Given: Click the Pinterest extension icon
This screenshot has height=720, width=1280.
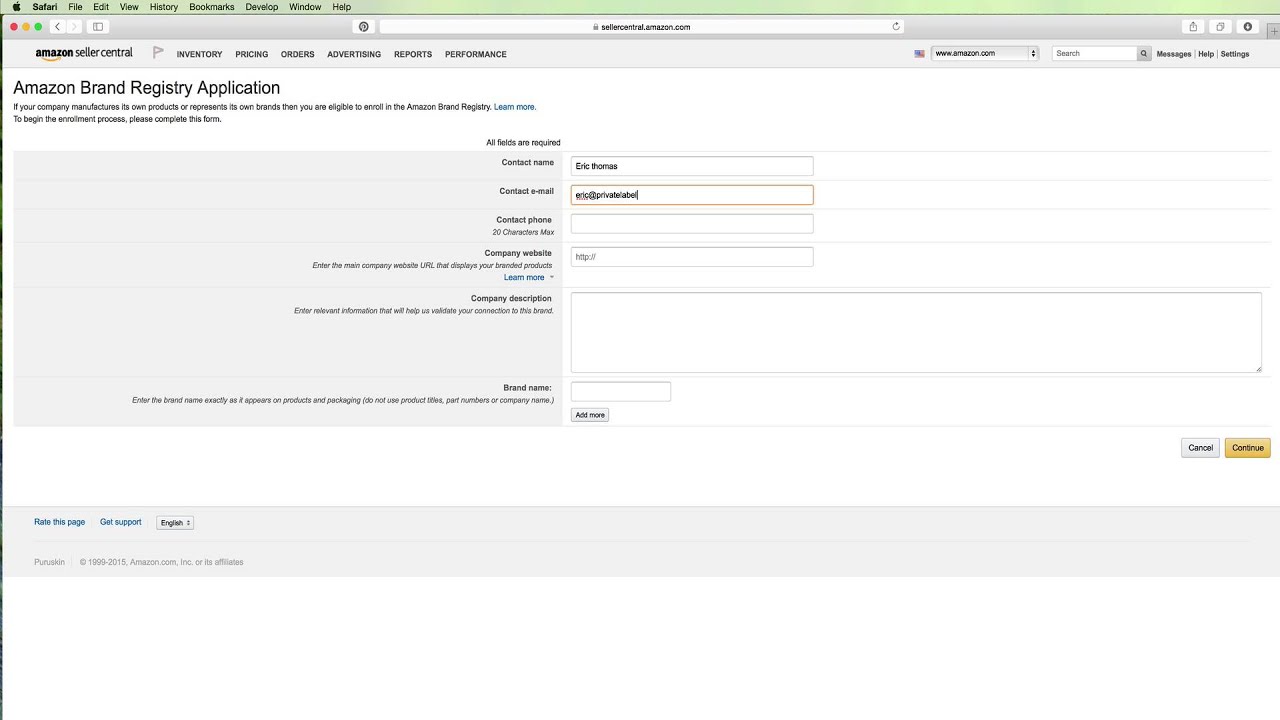Looking at the screenshot, I should point(364,27).
